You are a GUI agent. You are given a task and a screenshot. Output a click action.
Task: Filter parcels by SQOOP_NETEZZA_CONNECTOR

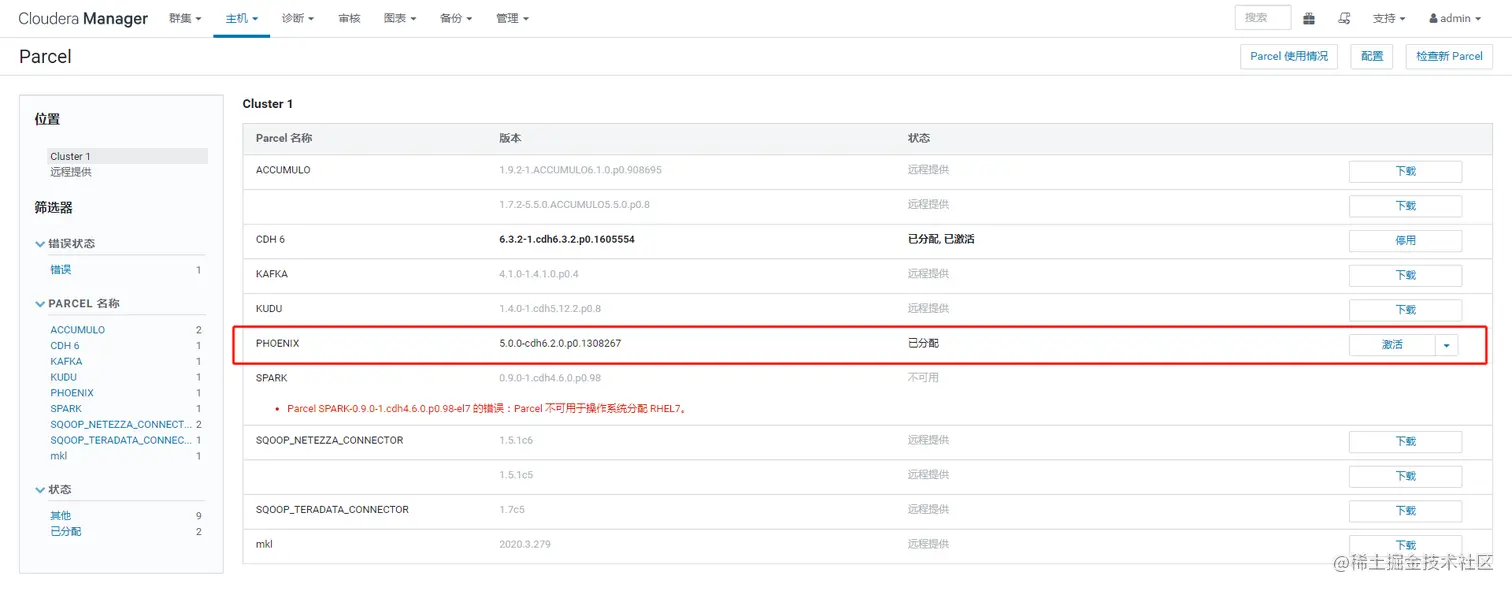click(x=121, y=425)
